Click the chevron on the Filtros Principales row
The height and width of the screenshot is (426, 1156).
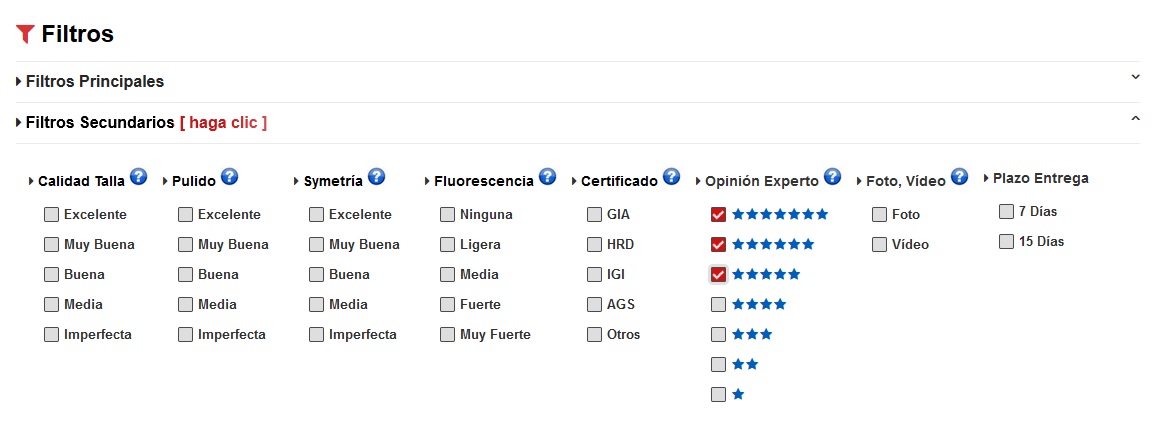(x=1135, y=77)
